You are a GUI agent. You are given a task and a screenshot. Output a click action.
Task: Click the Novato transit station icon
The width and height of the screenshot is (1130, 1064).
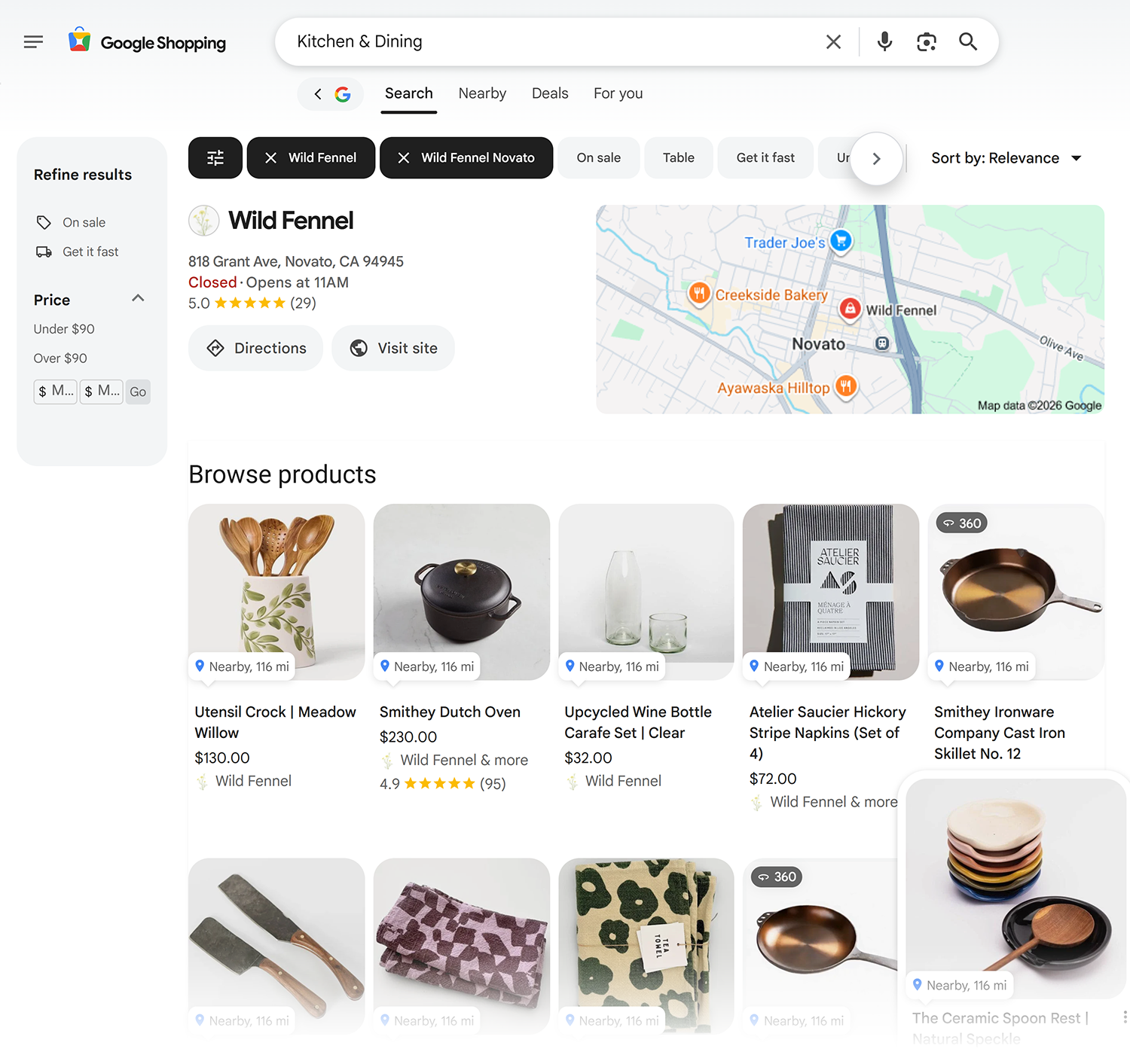point(882,343)
